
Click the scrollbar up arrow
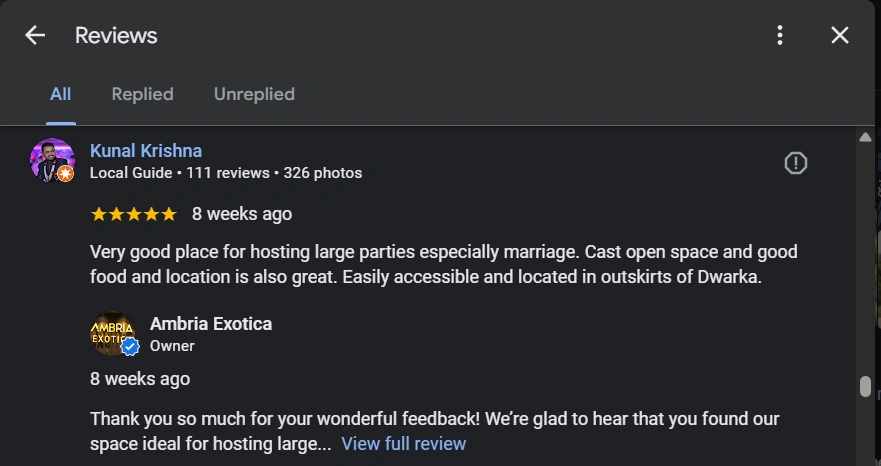pos(866,137)
